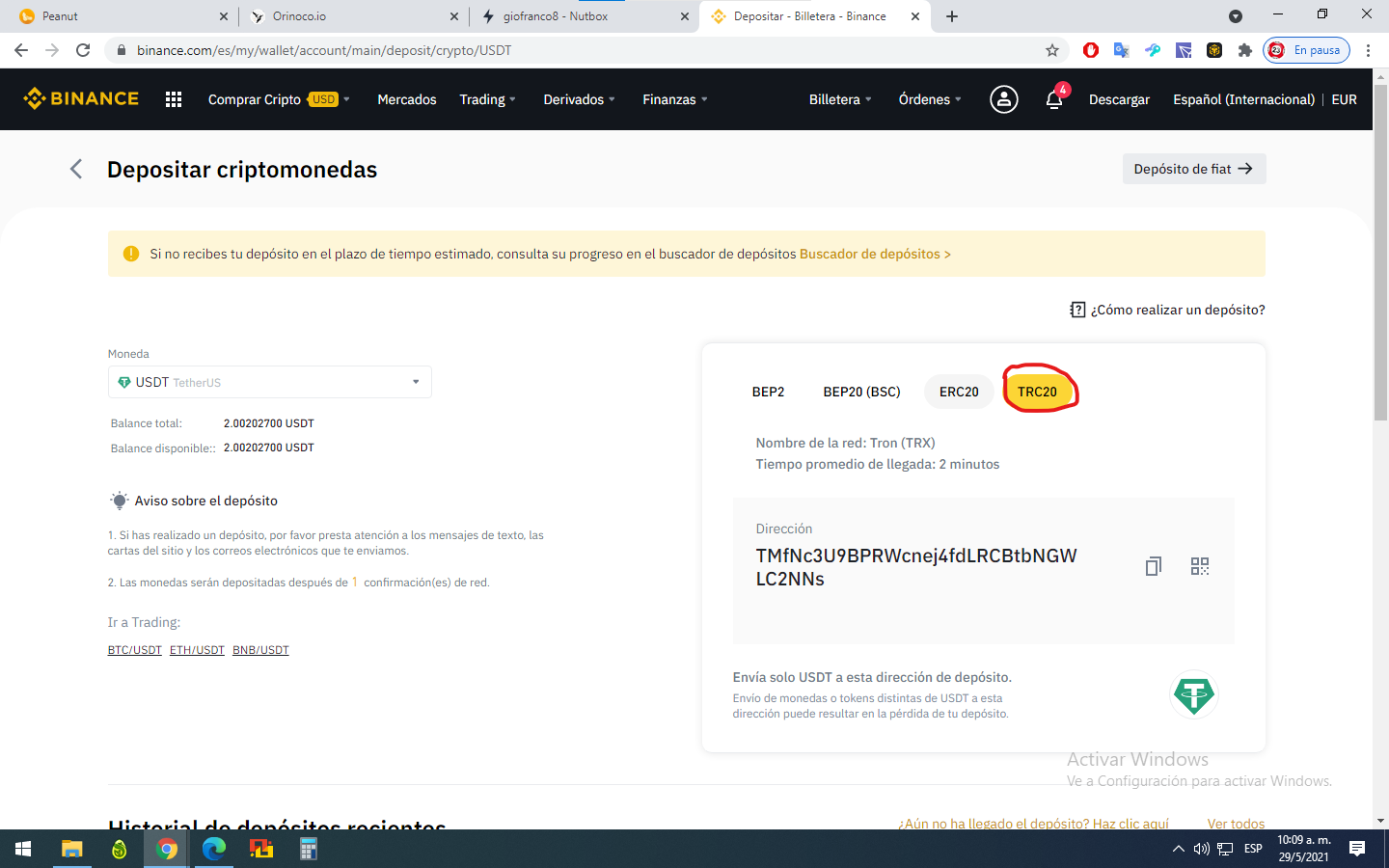Close the Peanut tab
Screen dimensions: 1389x868
[224, 16]
